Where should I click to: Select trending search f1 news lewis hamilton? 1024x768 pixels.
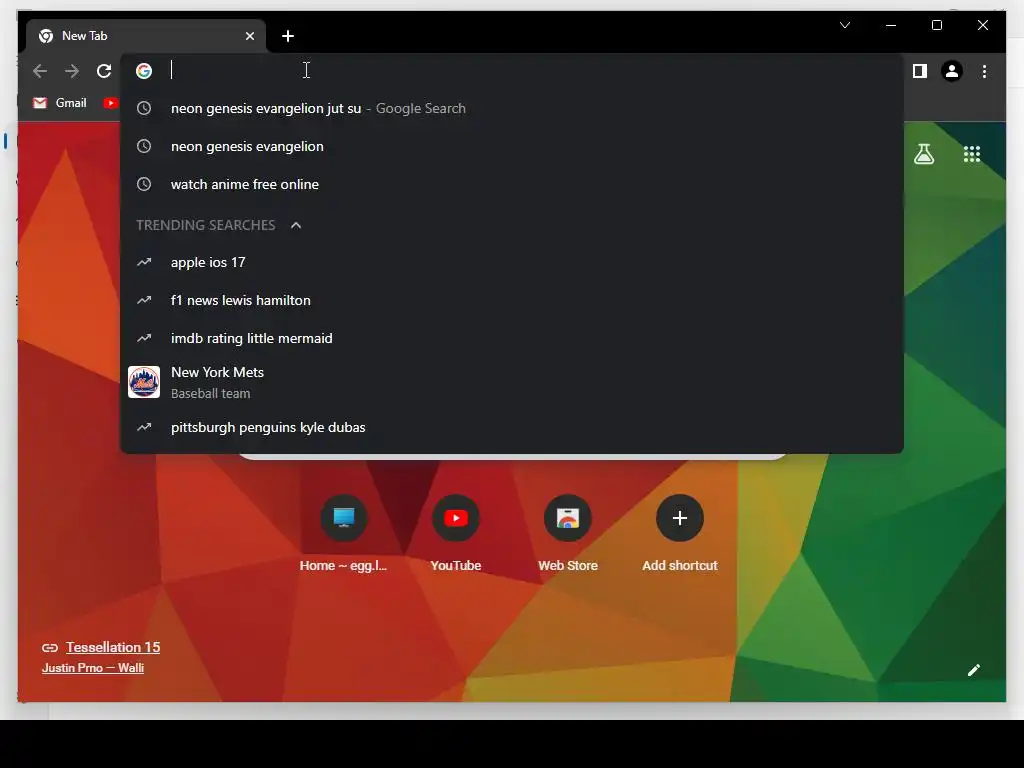[x=512, y=300]
